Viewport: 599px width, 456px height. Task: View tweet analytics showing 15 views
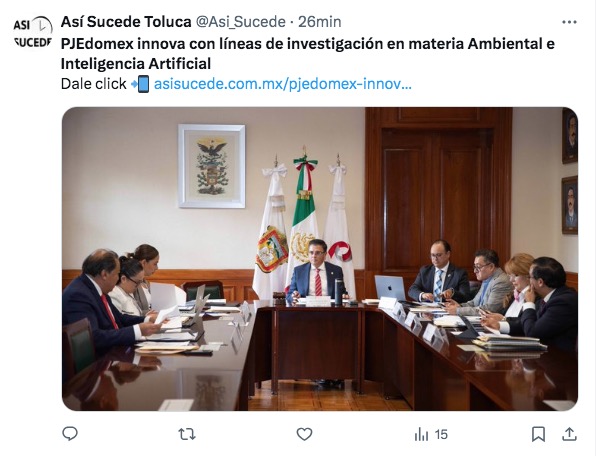[x=431, y=434]
